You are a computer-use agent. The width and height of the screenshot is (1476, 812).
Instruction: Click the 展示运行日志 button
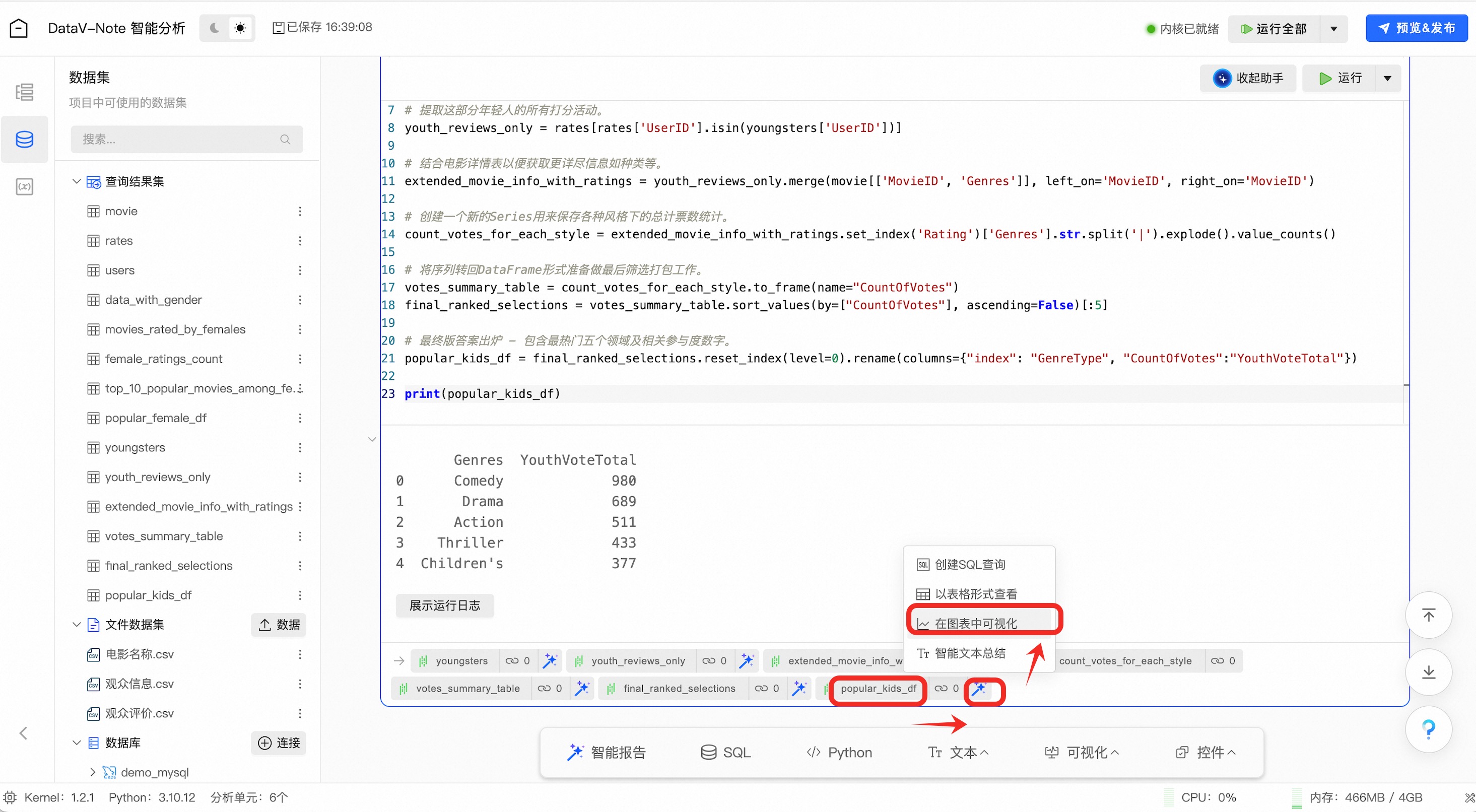click(x=444, y=605)
